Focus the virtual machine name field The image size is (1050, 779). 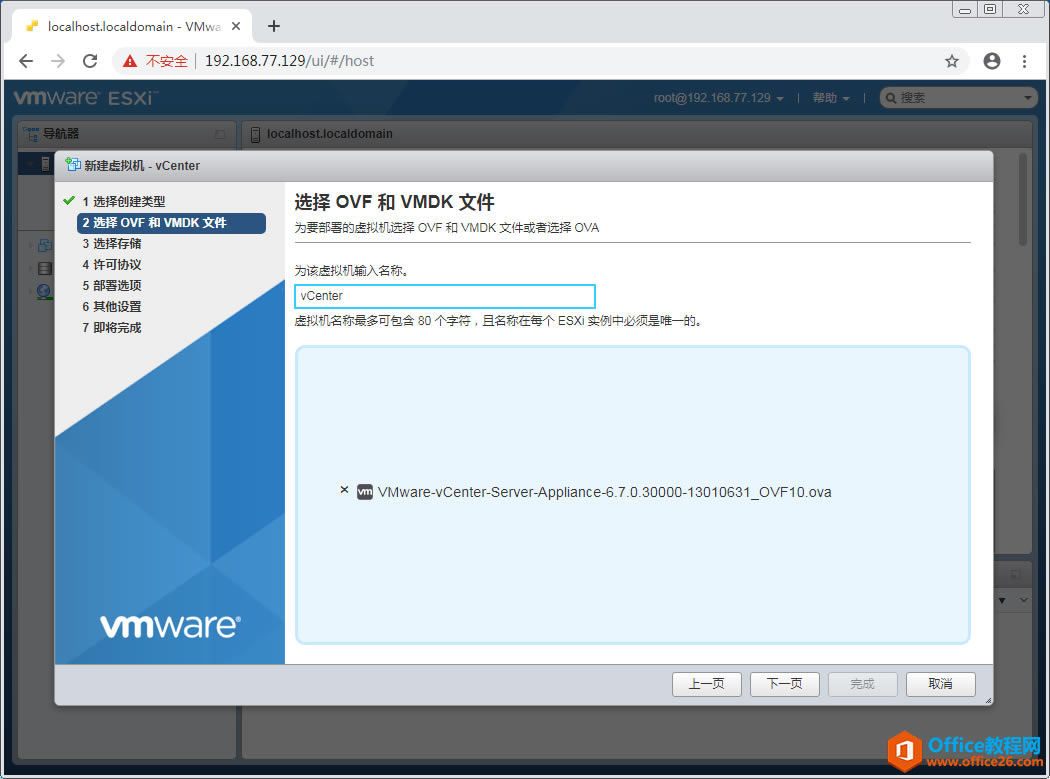[445, 296]
